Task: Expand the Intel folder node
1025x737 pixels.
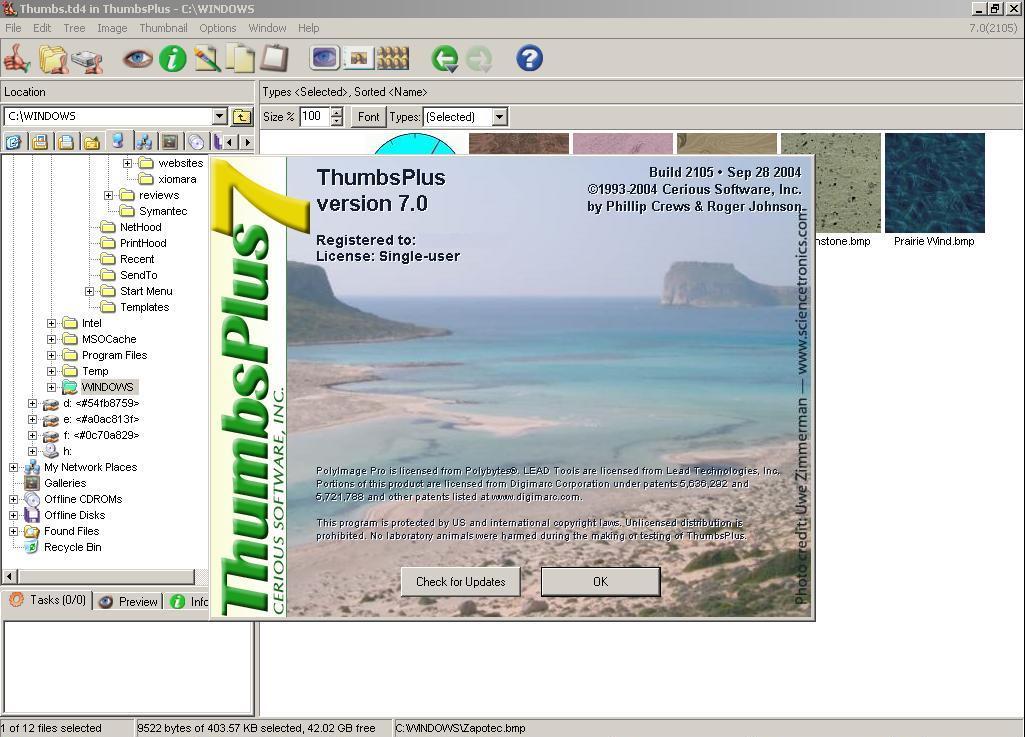Action: tap(51, 324)
